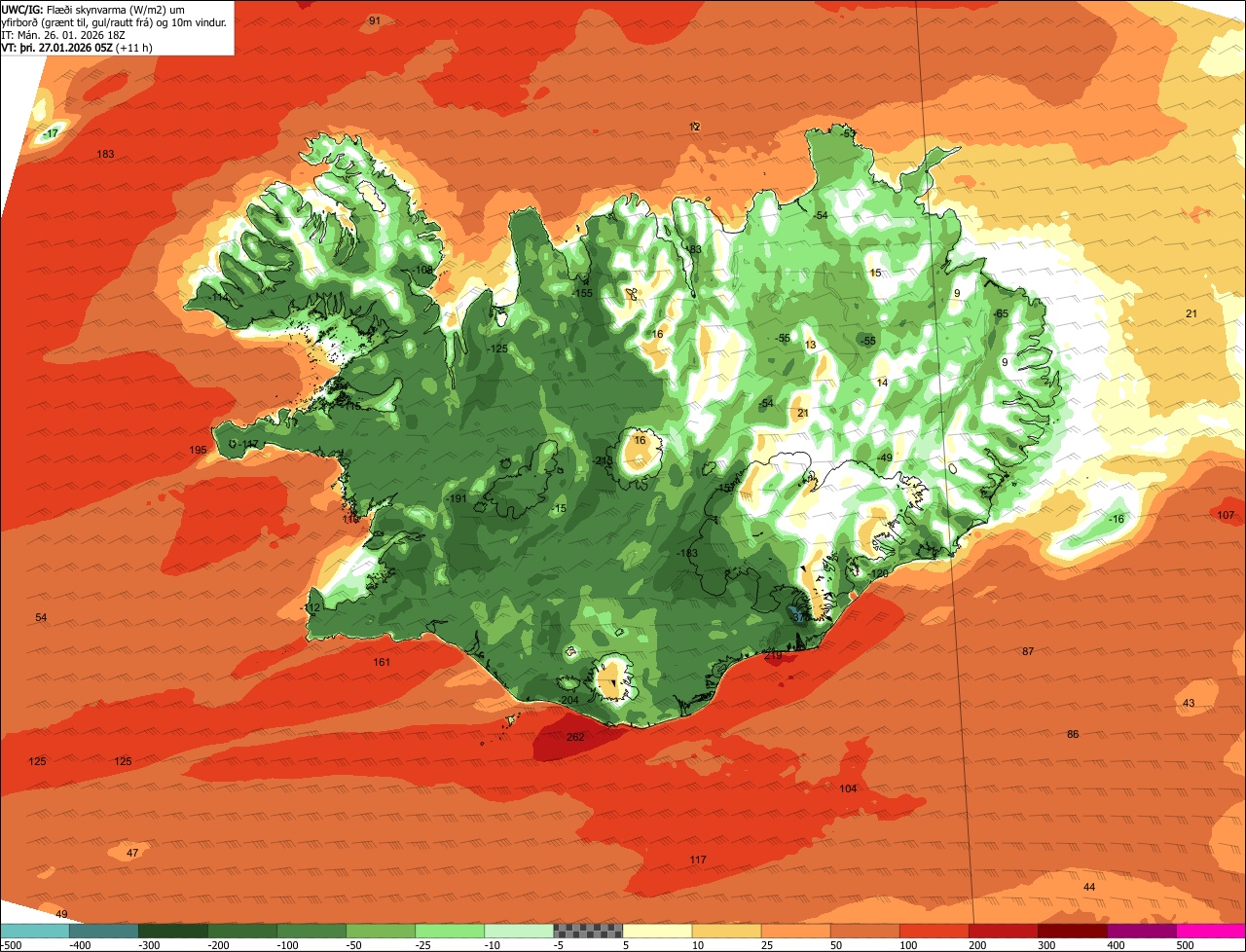Viewport: 1246px width, 952px height.
Task: Click the value 47 in the southwest ocean
Action: [133, 853]
